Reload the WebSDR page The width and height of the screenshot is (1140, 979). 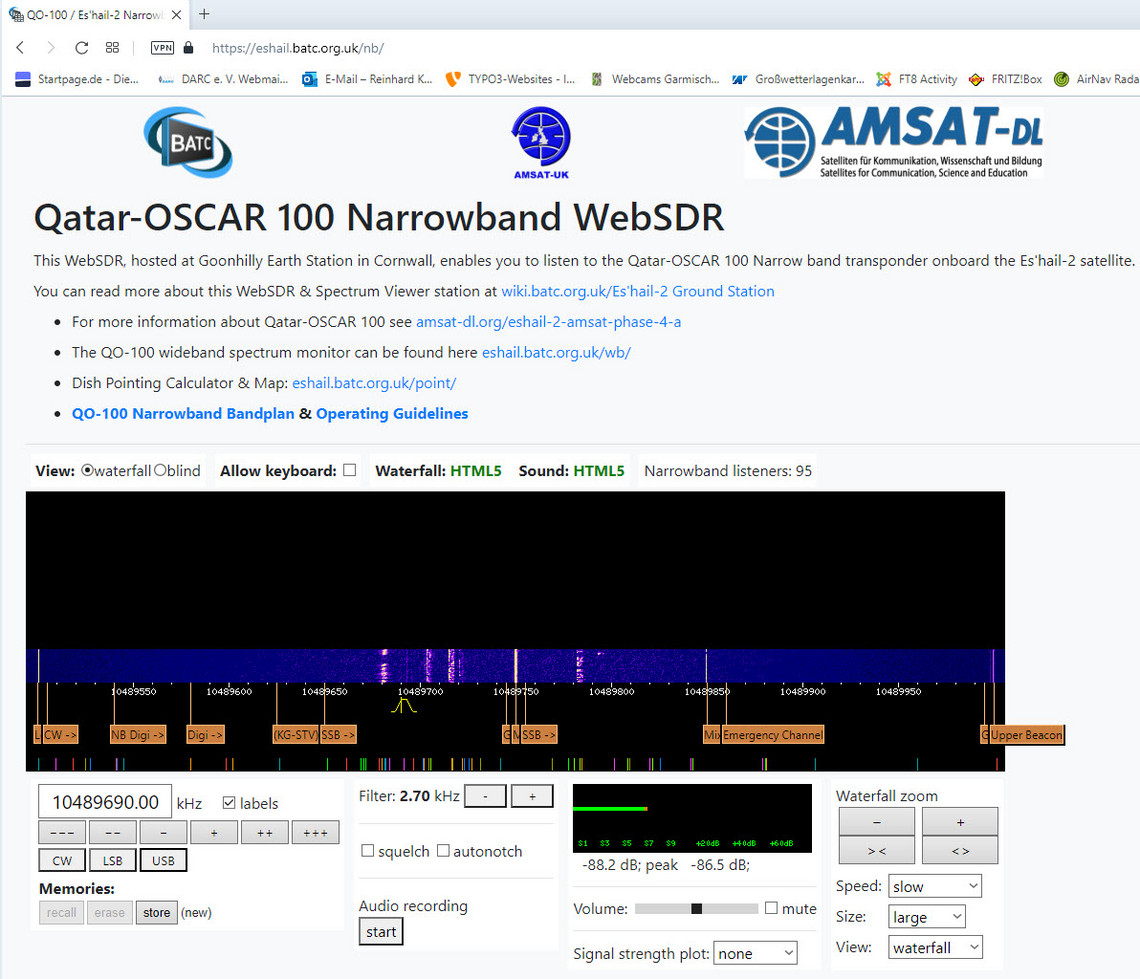click(81, 48)
